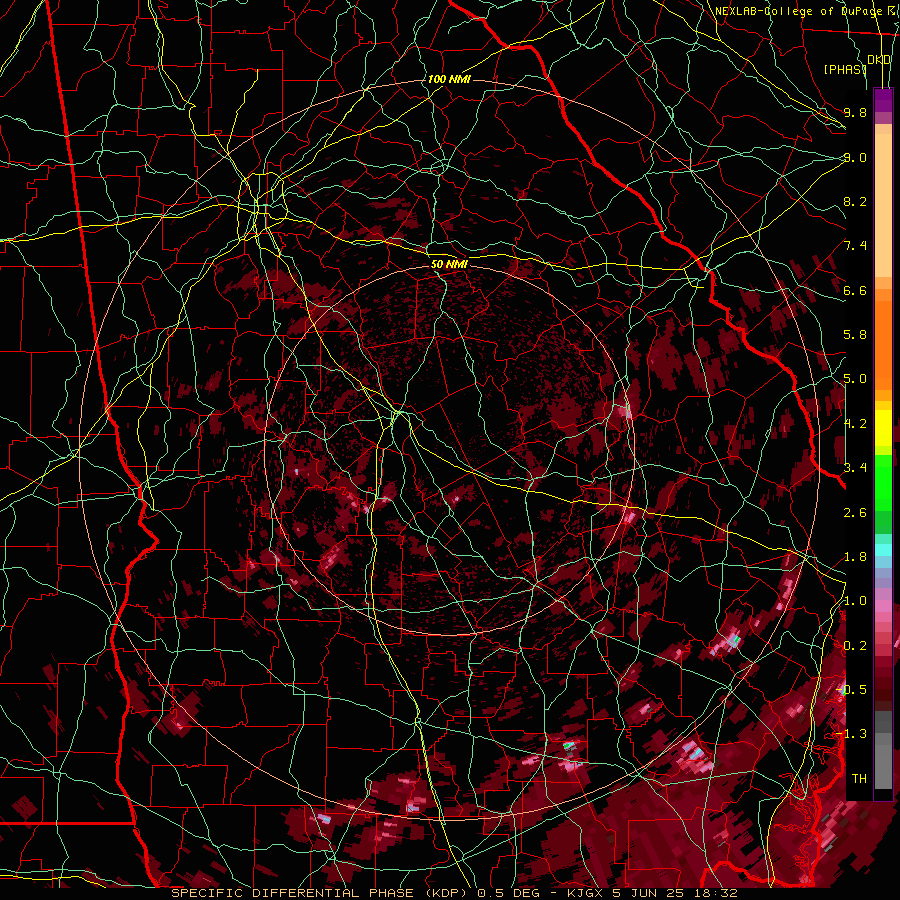
Task: Click the NEXLAB-College of DuPage credit text
Action: (x=798, y=11)
